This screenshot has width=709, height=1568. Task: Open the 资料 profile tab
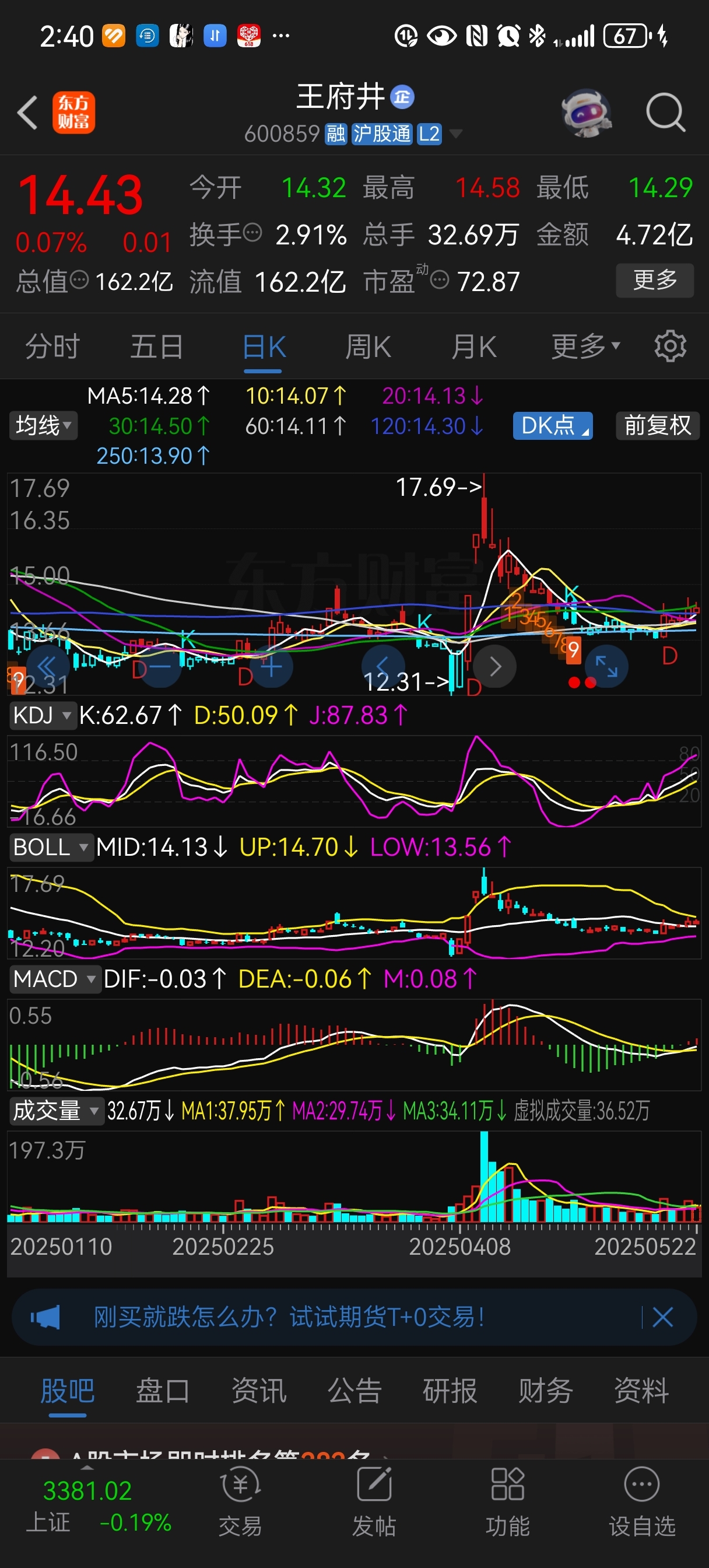click(641, 1391)
